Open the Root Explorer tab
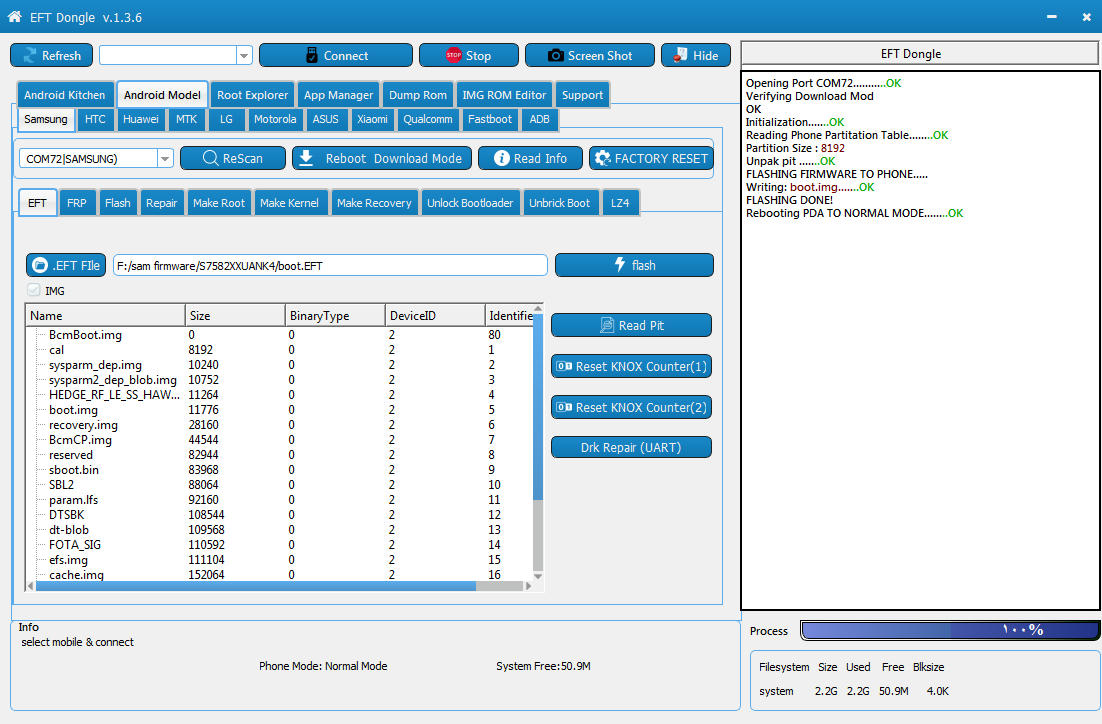 tap(252, 95)
